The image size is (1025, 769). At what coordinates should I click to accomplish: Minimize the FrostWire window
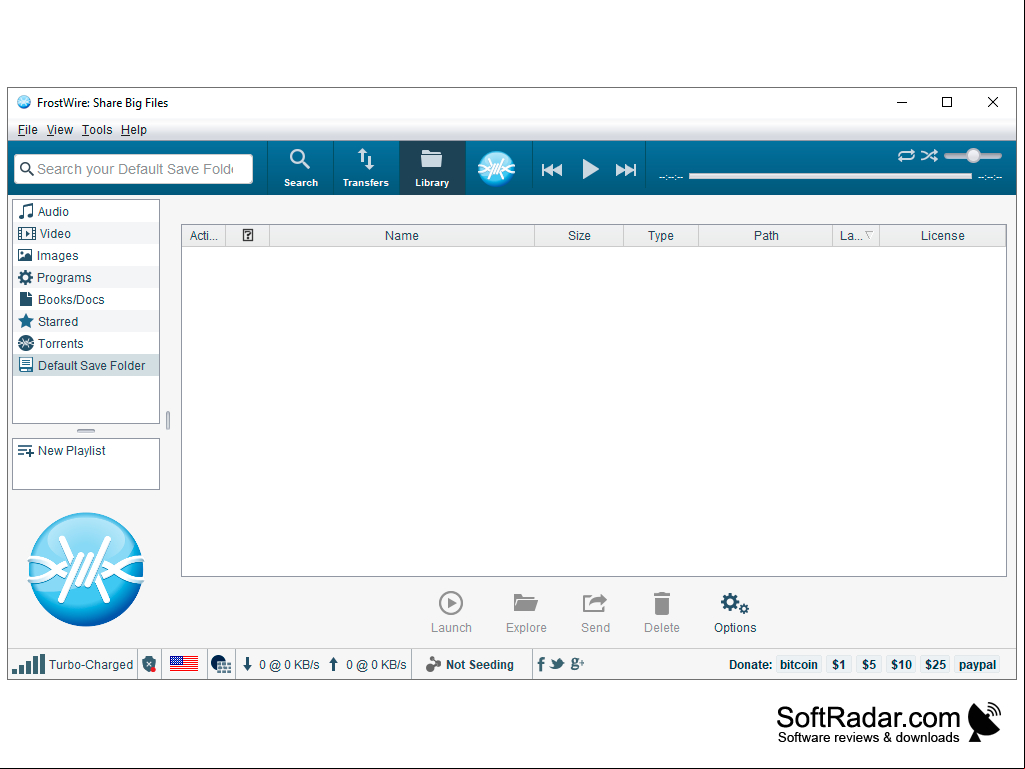902,102
